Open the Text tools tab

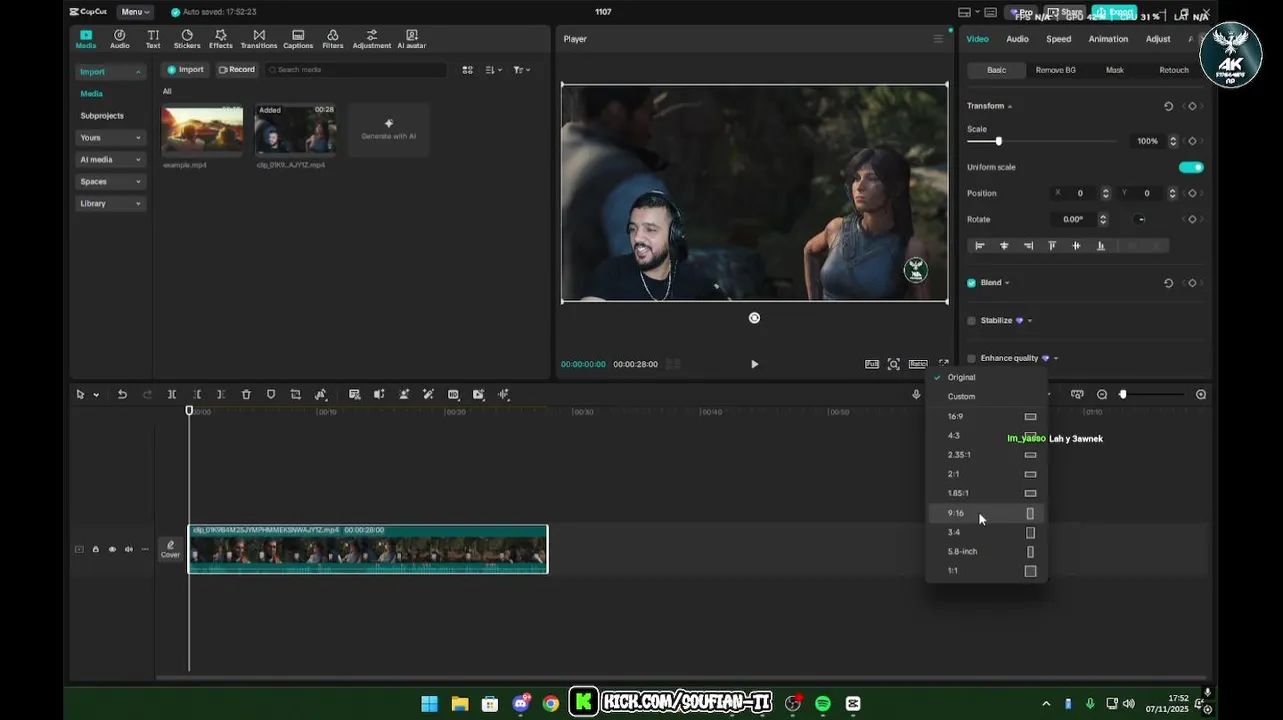pyautogui.click(x=153, y=39)
